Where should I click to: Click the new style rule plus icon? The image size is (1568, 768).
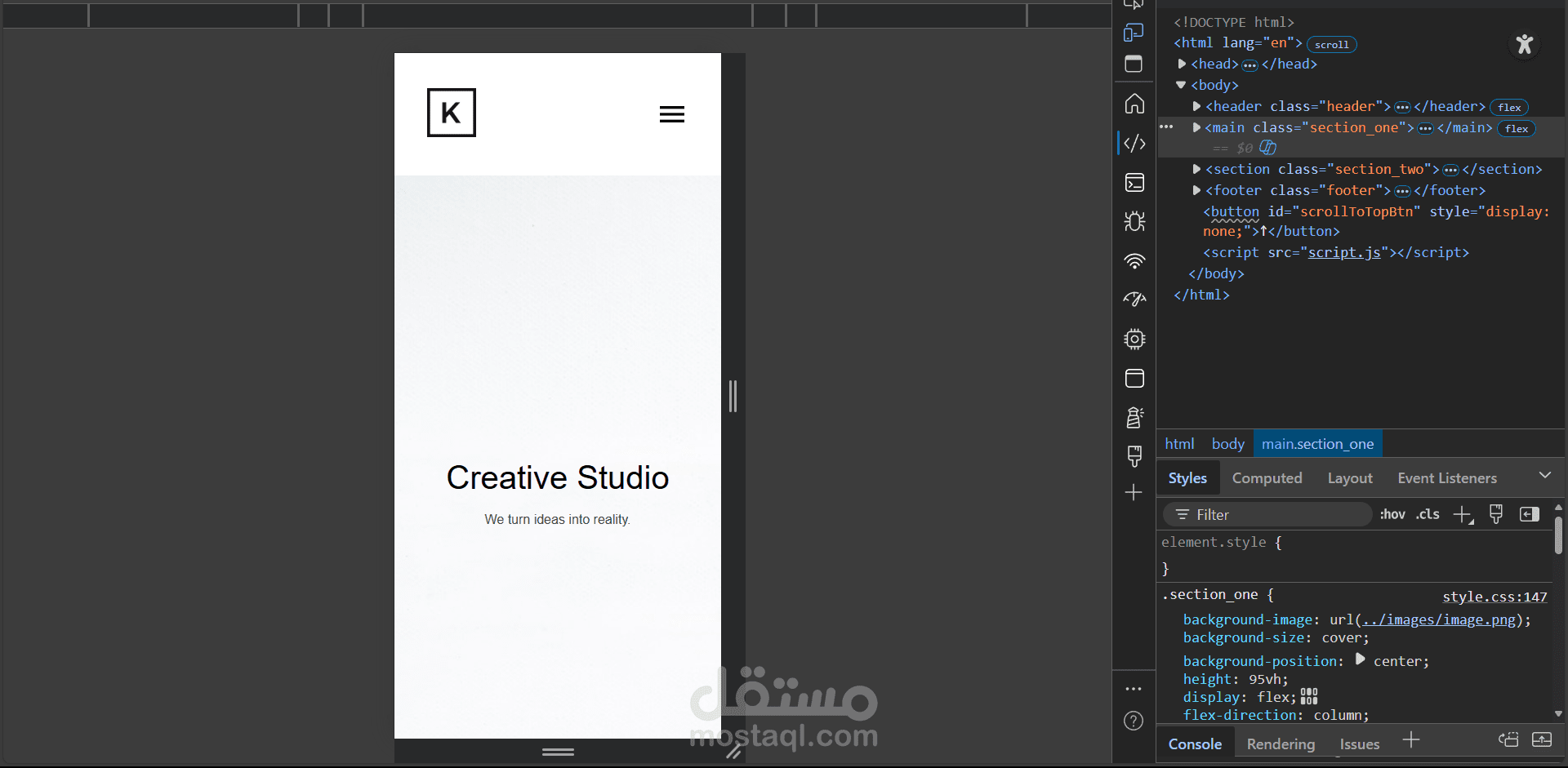pyautogui.click(x=1463, y=515)
